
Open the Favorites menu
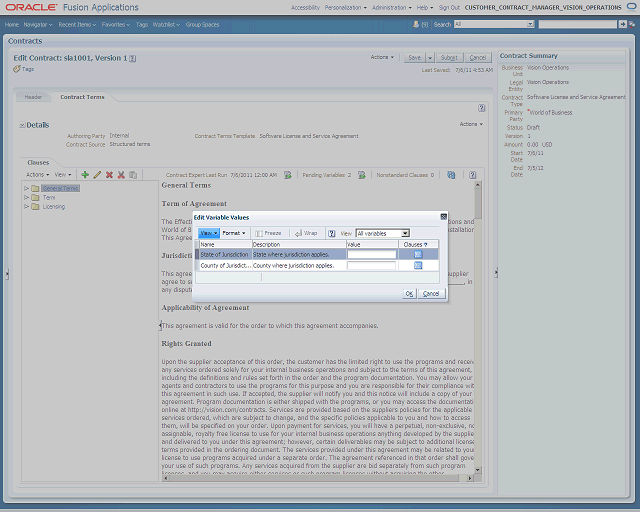click(x=116, y=24)
